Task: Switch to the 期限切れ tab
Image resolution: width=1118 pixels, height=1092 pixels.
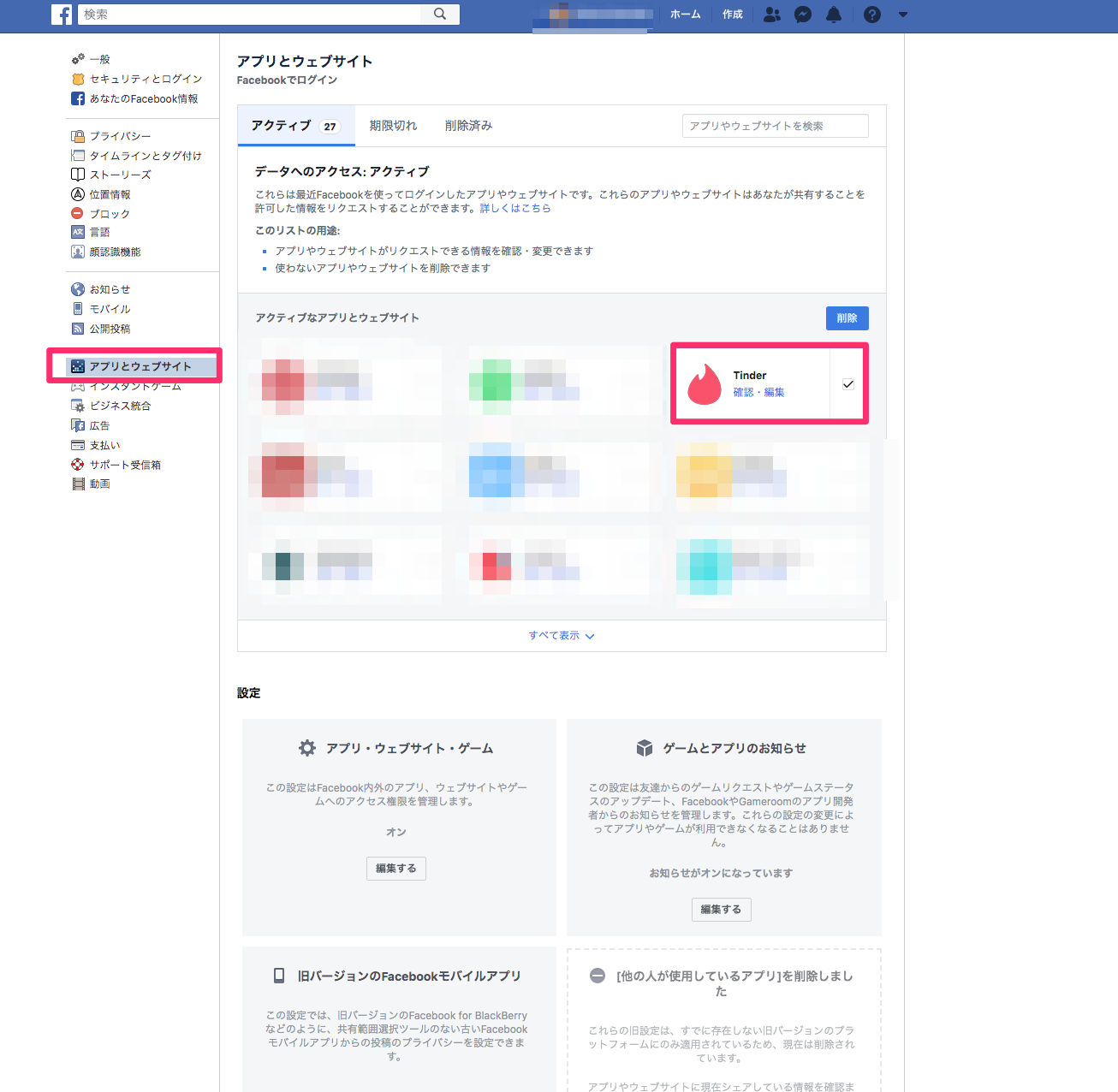Action: [393, 126]
